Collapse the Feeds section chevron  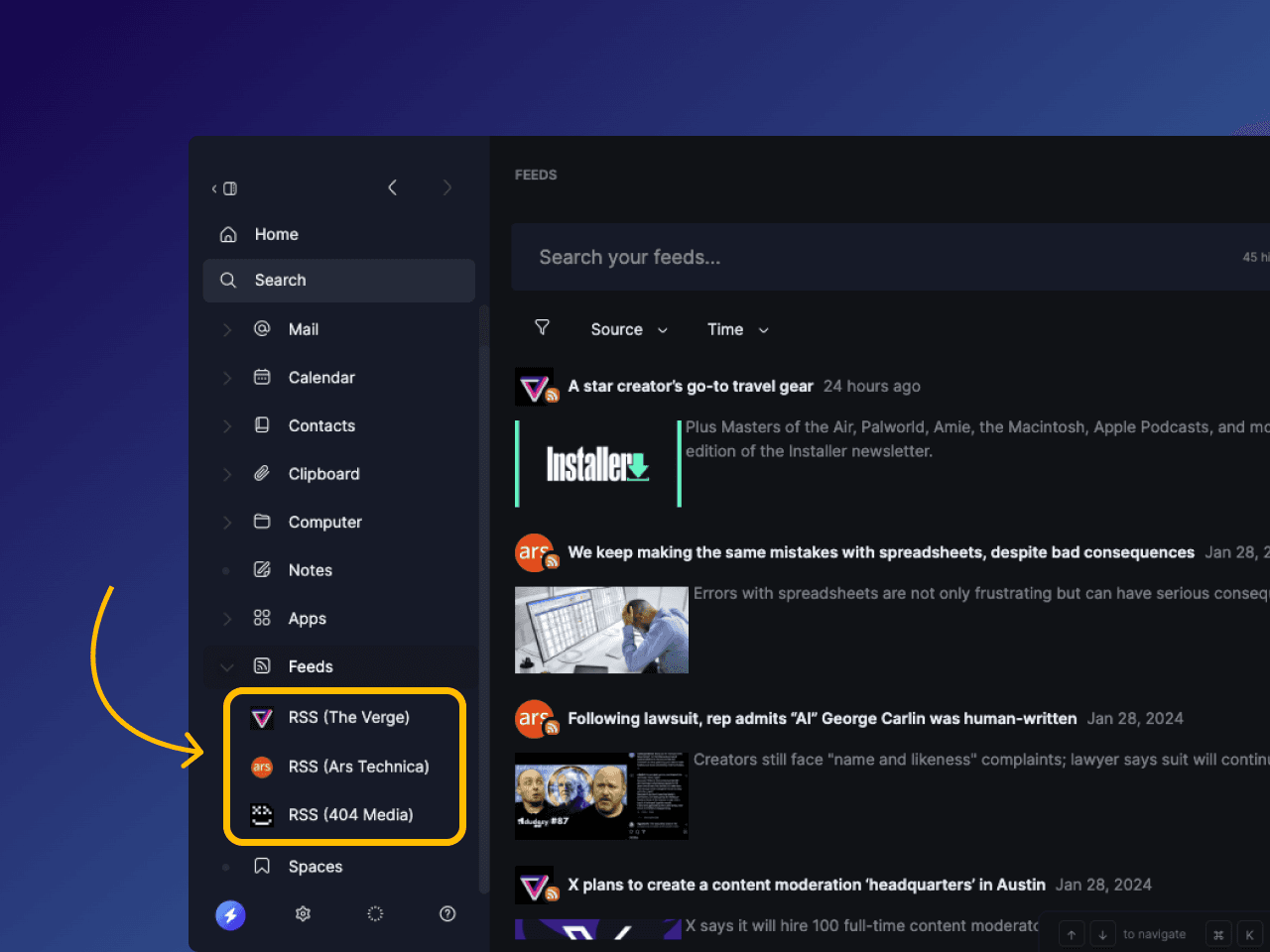click(227, 667)
